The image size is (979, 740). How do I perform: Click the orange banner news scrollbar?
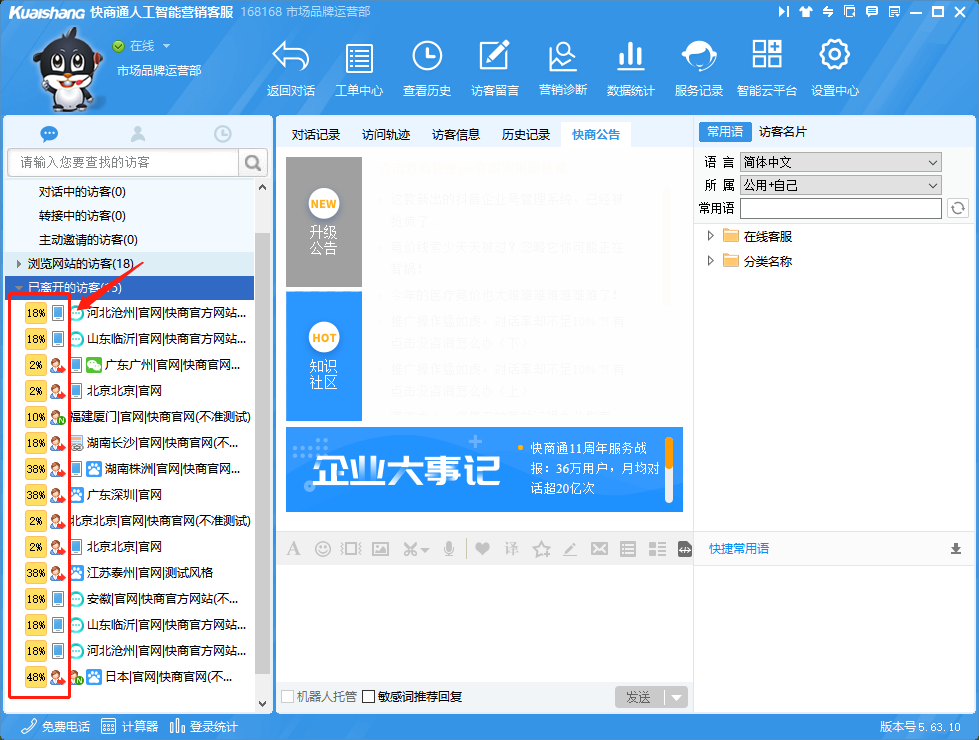coord(669,452)
